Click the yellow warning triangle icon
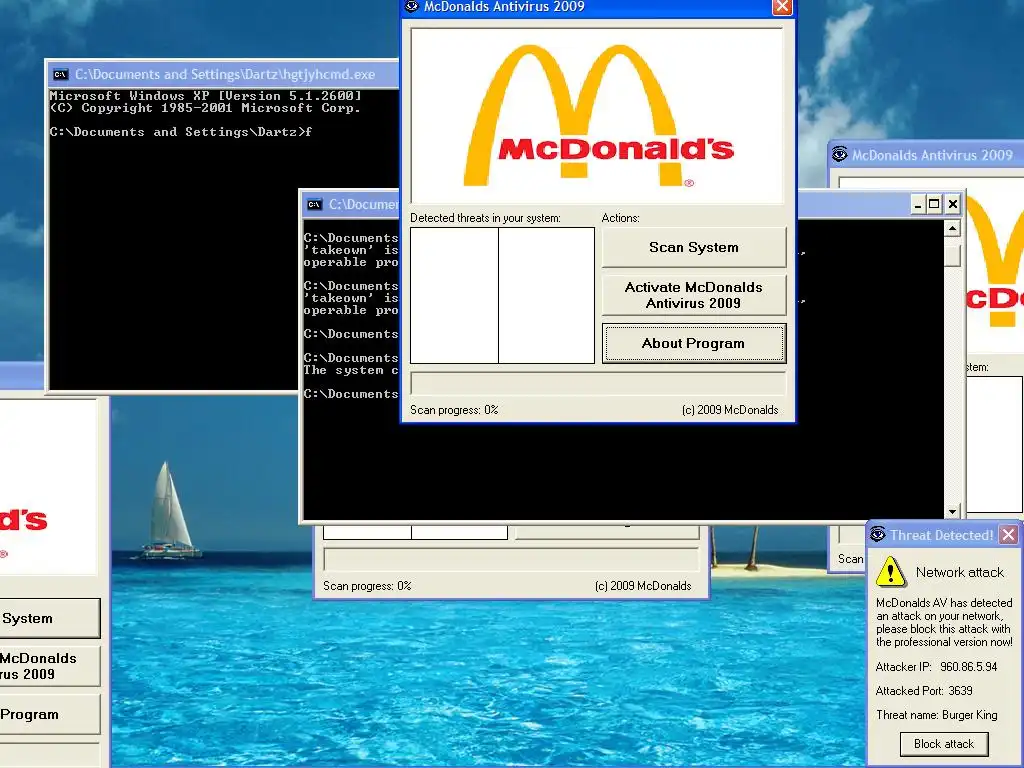Screen dimensions: 1024x768 (890, 571)
